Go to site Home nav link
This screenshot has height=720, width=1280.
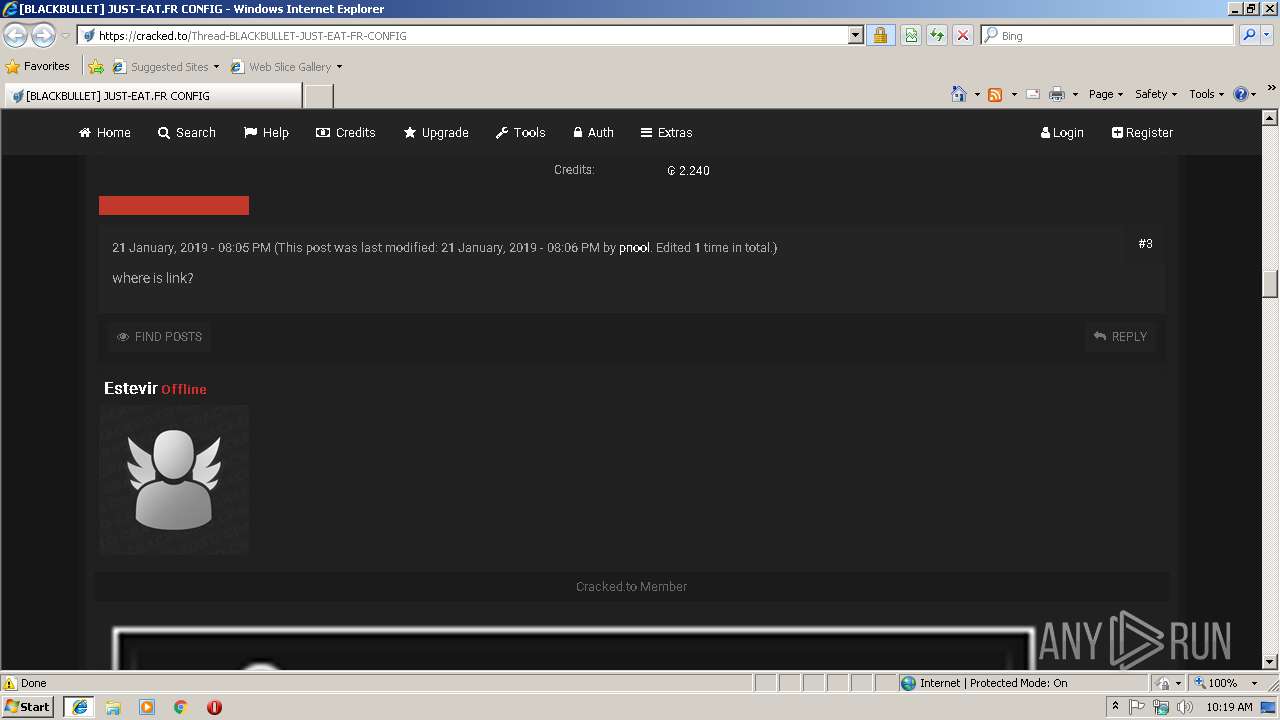(105, 132)
